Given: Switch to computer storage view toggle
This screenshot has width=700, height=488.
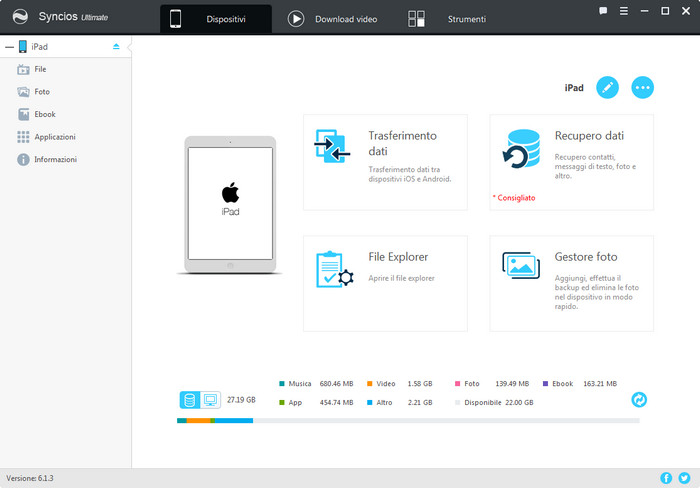Looking at the screenshot, I should pos(210,400).
